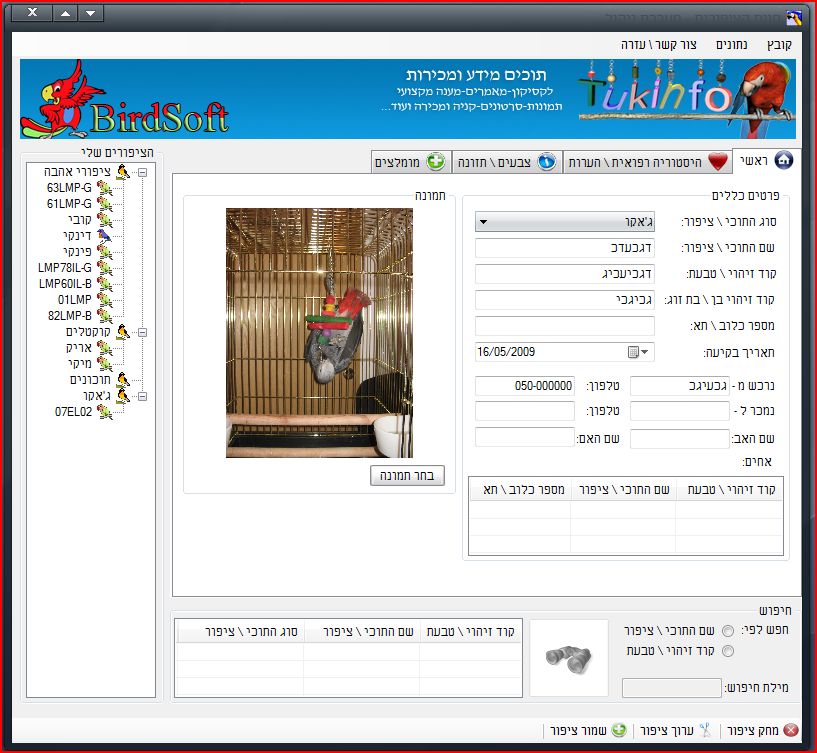This screenshot has width=817, height=753.
Task: Open the calendar icon in hatching date
Action: click(x=633, y=352)
